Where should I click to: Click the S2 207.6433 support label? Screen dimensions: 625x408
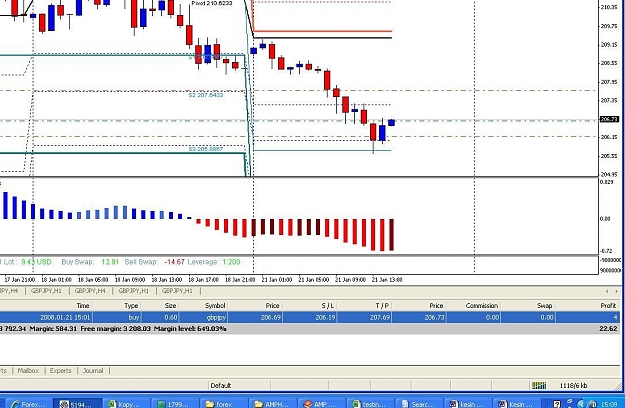(206, 95)
